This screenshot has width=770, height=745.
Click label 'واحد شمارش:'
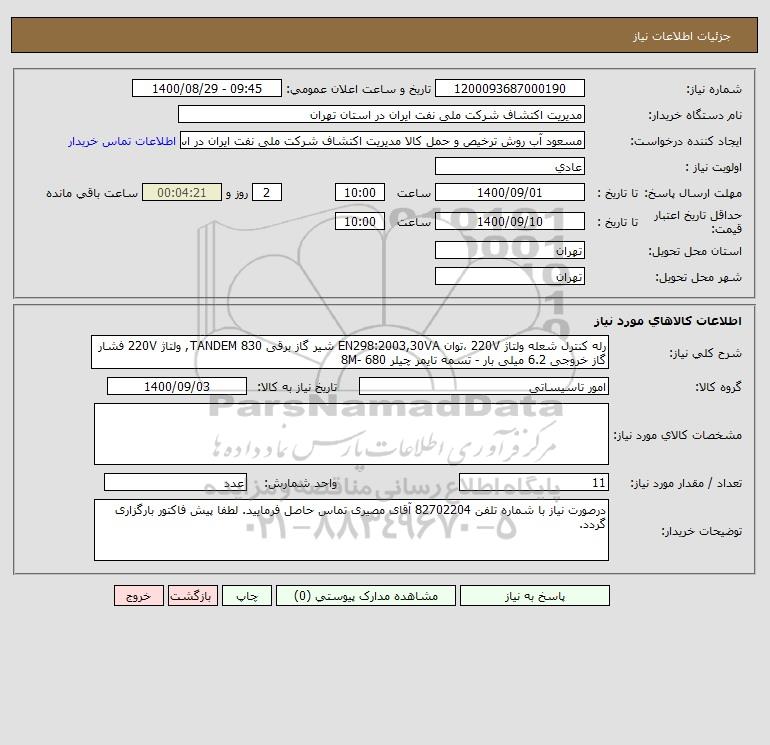pyautogui.click(x=301, y=483)
